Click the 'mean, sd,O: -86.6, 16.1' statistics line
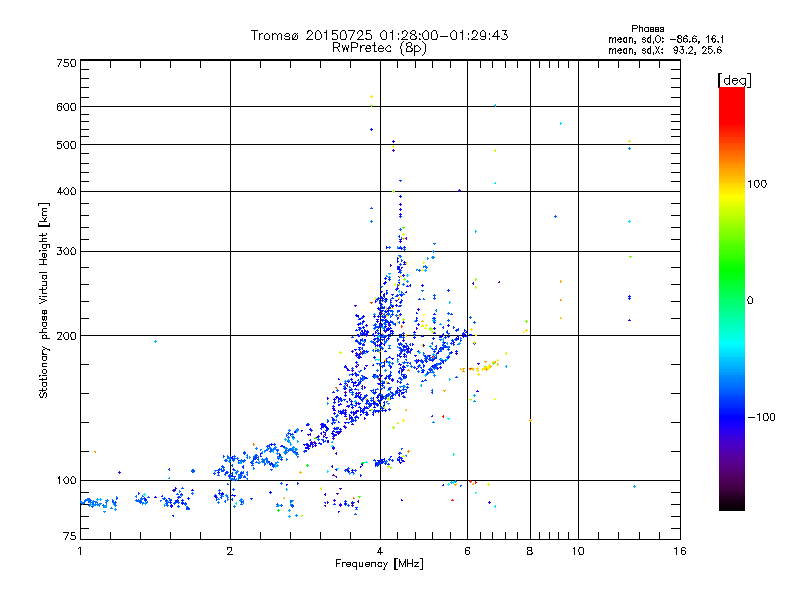This screenshot has height=600, width=800. tap(666, 39)
